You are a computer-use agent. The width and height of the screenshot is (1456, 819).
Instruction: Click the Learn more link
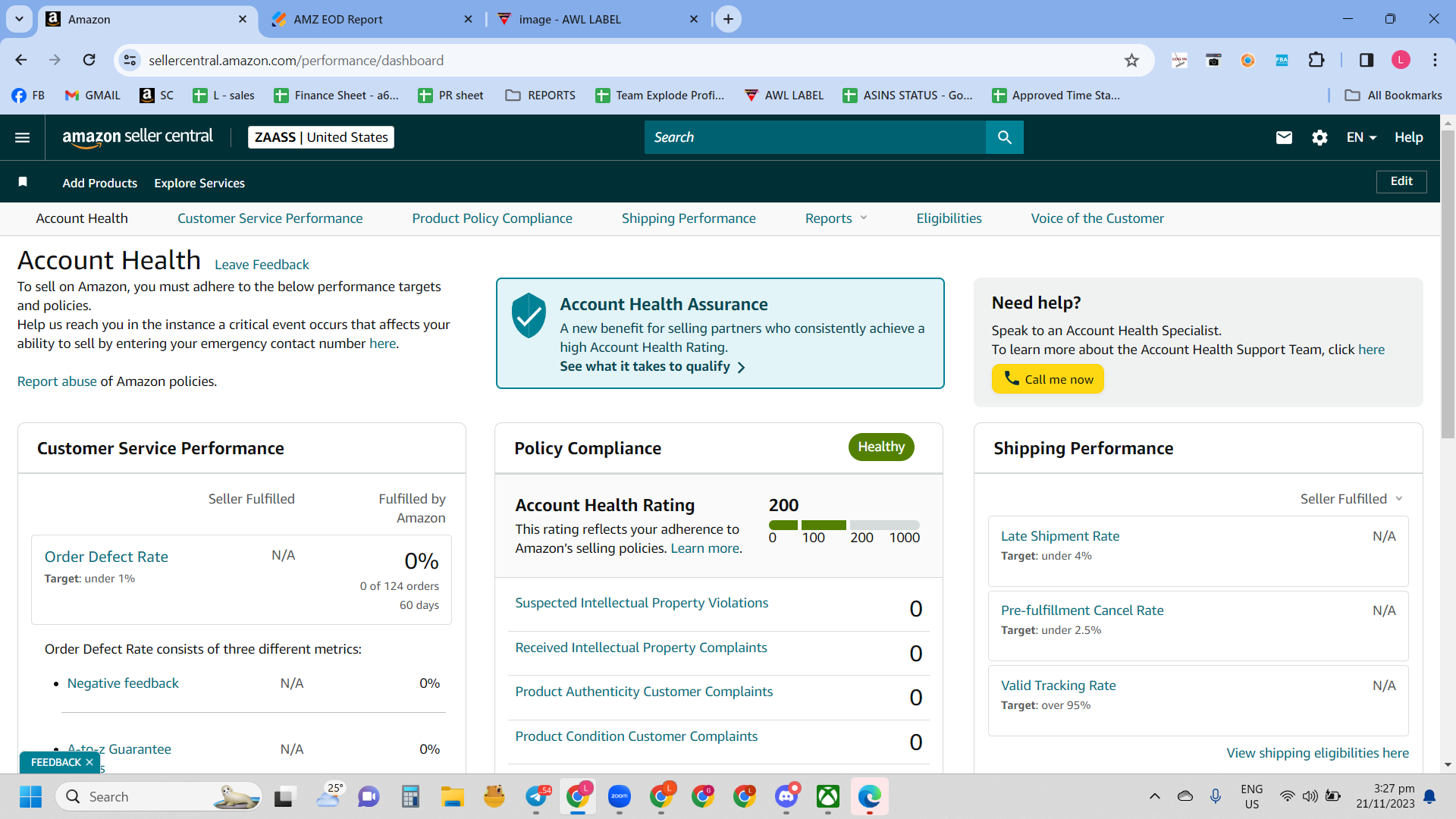(x=704, y=548)
